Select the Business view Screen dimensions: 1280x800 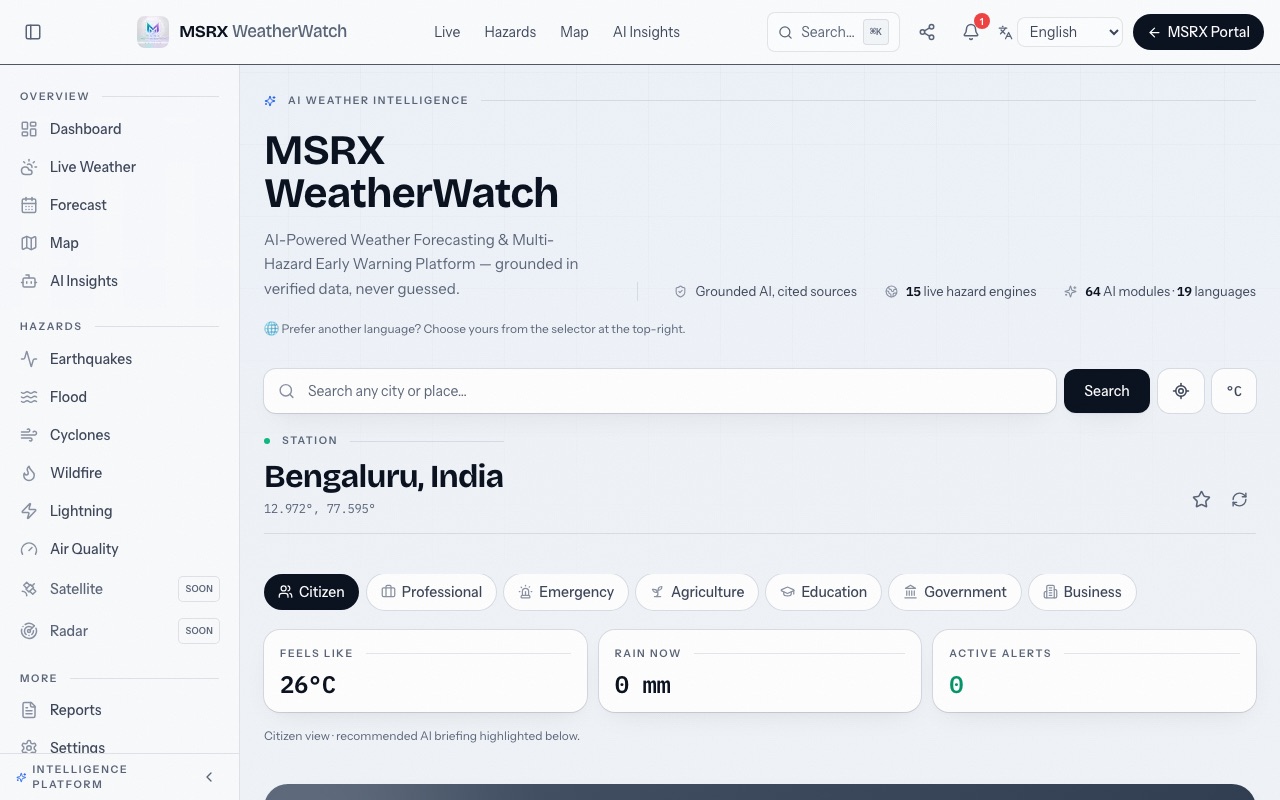[1082, 592]
